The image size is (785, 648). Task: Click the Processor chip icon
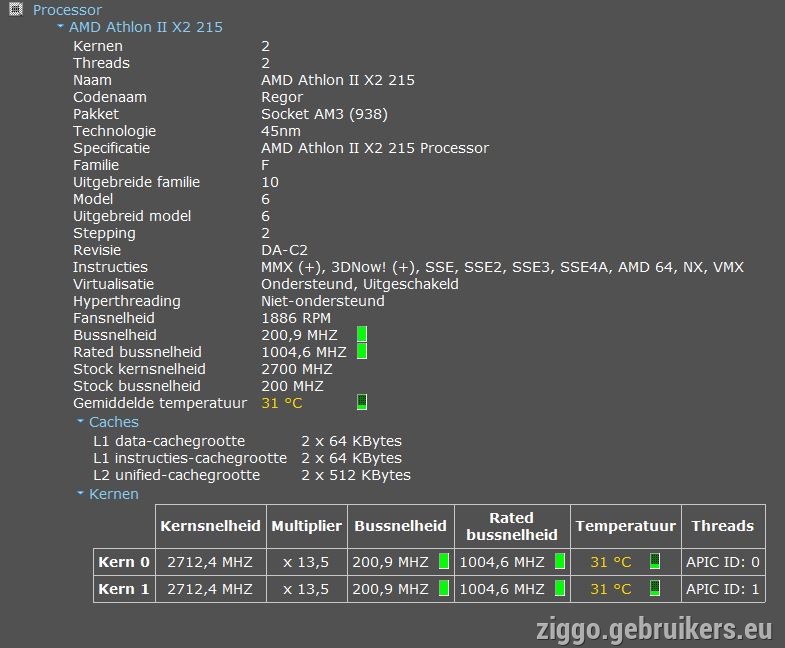16,9
